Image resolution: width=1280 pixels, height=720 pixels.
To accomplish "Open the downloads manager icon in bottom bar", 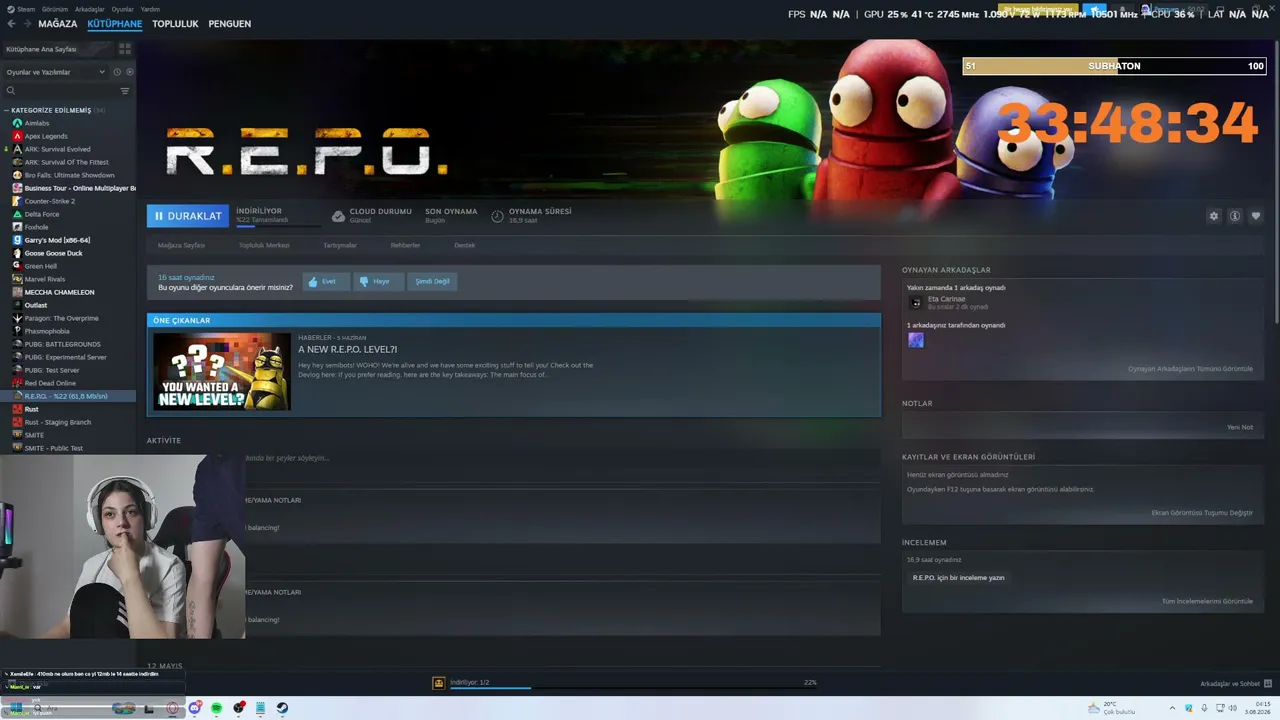I will click(438, 683).
